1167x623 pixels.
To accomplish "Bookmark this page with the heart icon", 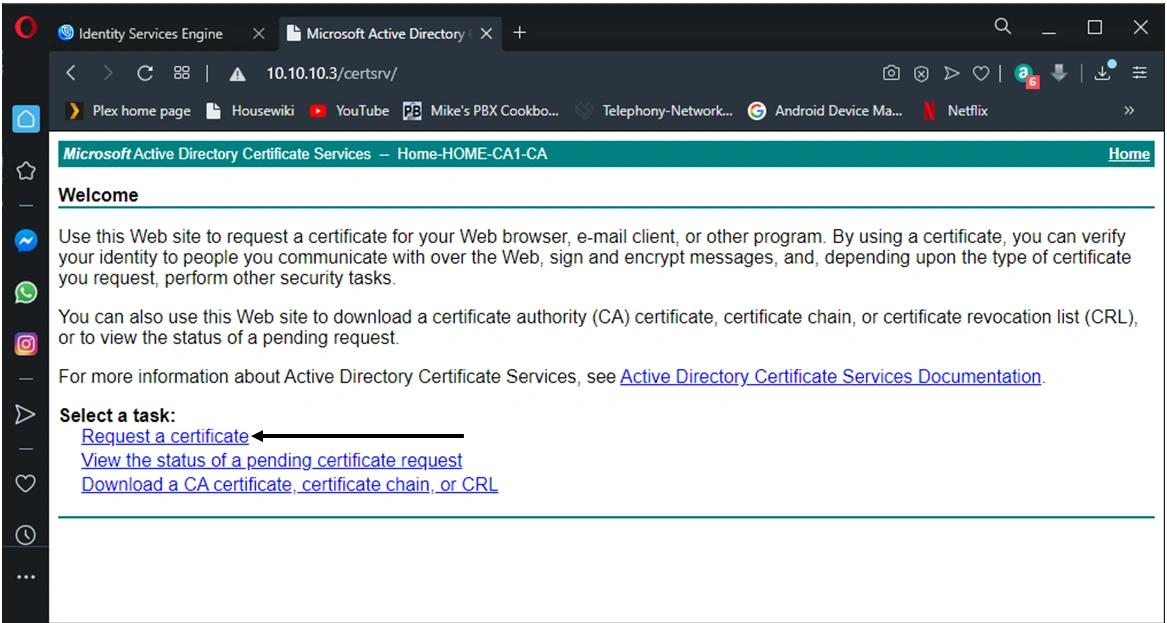I will click(981, 74).
